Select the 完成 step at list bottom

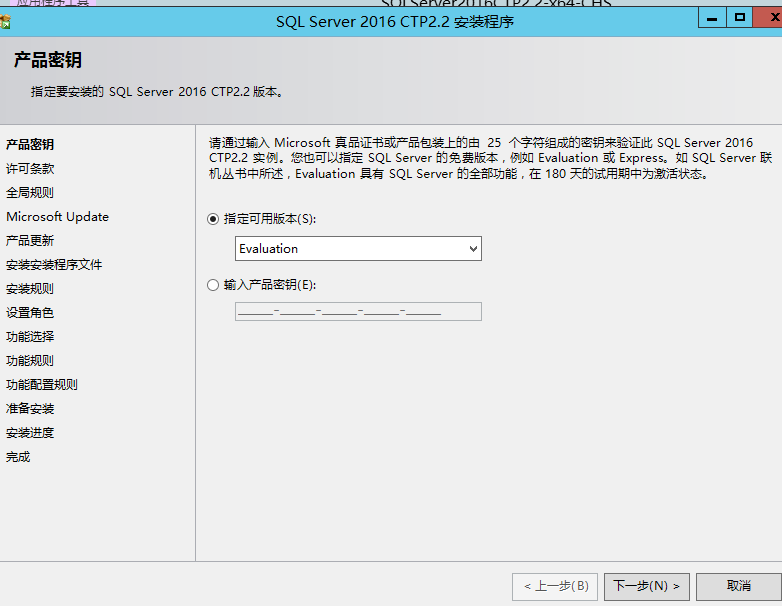tap(18, 457)
